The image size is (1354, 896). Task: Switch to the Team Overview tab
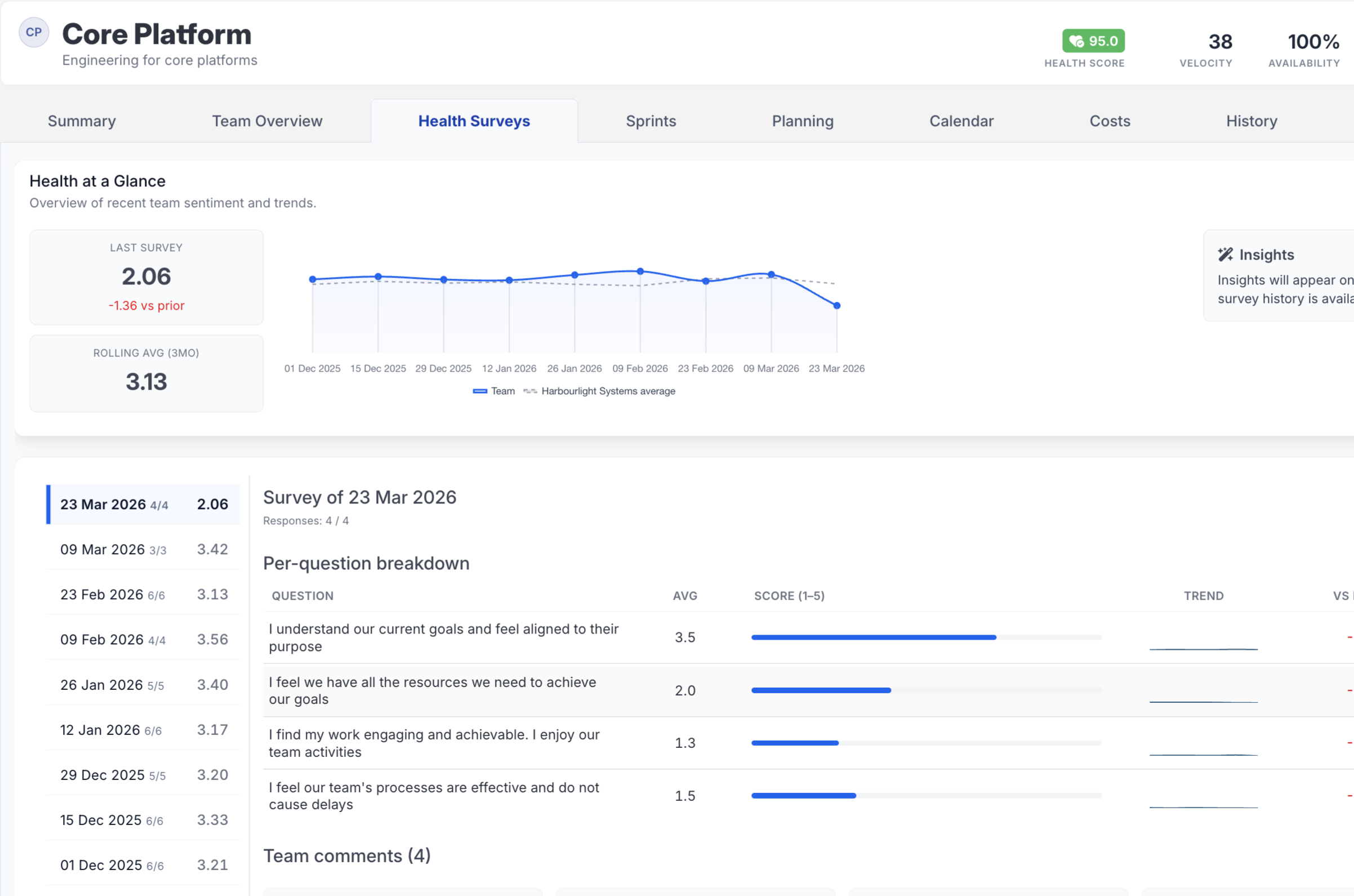tap(266, 121)
